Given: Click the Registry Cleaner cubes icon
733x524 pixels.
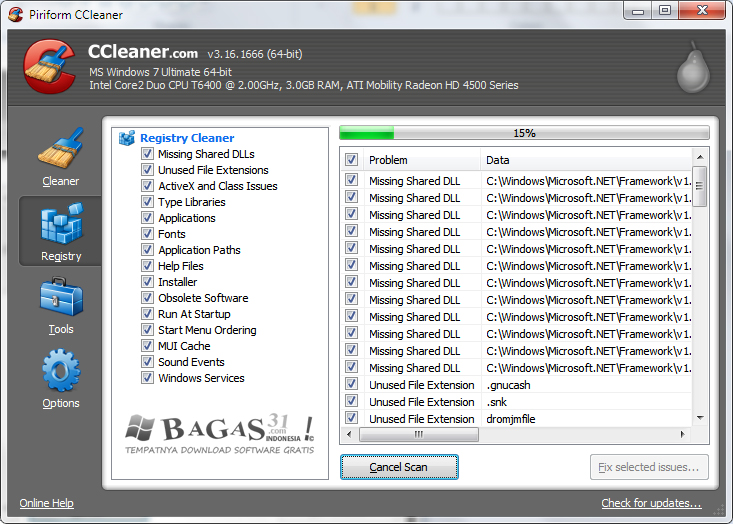Looking at the screenshot, I should (x=127, y=138).
